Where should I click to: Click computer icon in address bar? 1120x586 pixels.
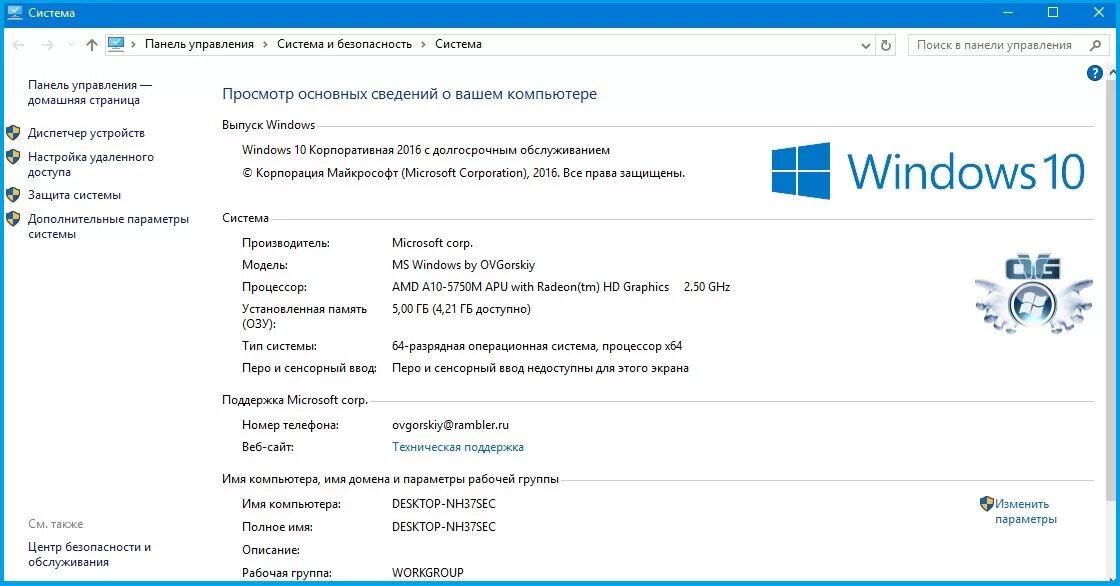tap(116, 44)
